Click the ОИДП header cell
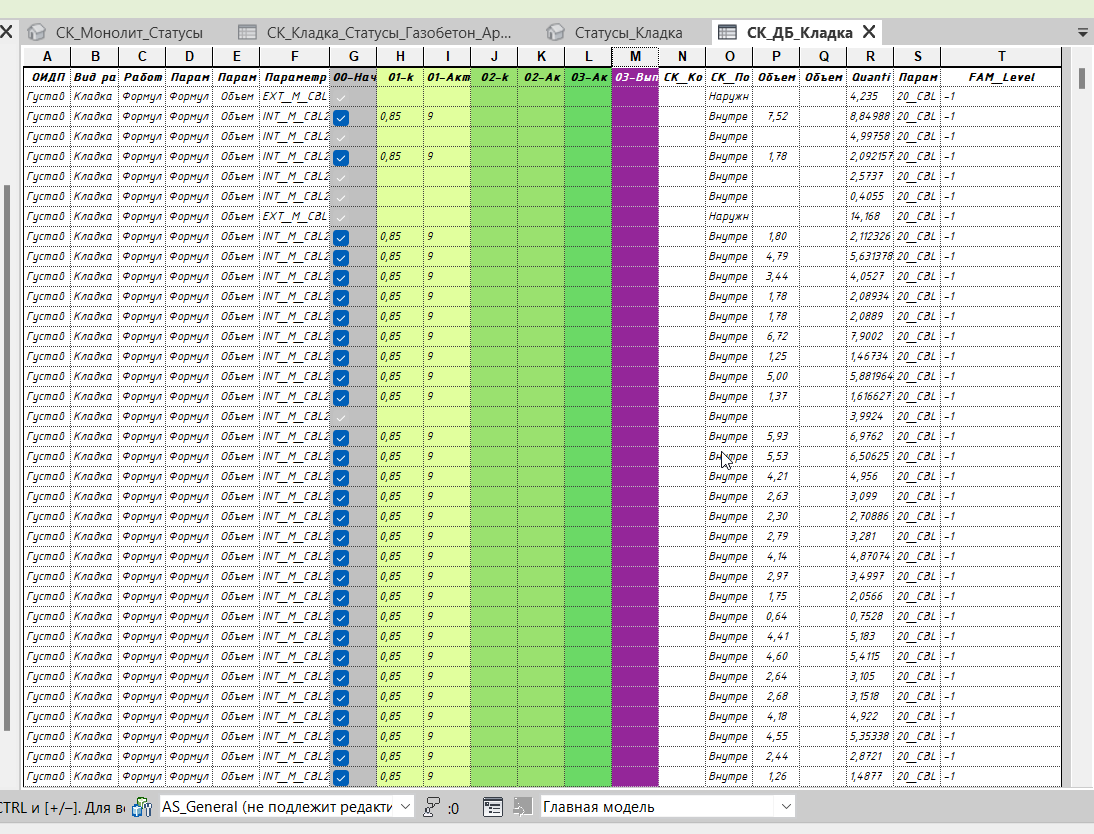The width and height of the screenshot is (1094, 834). coord(47,77)
